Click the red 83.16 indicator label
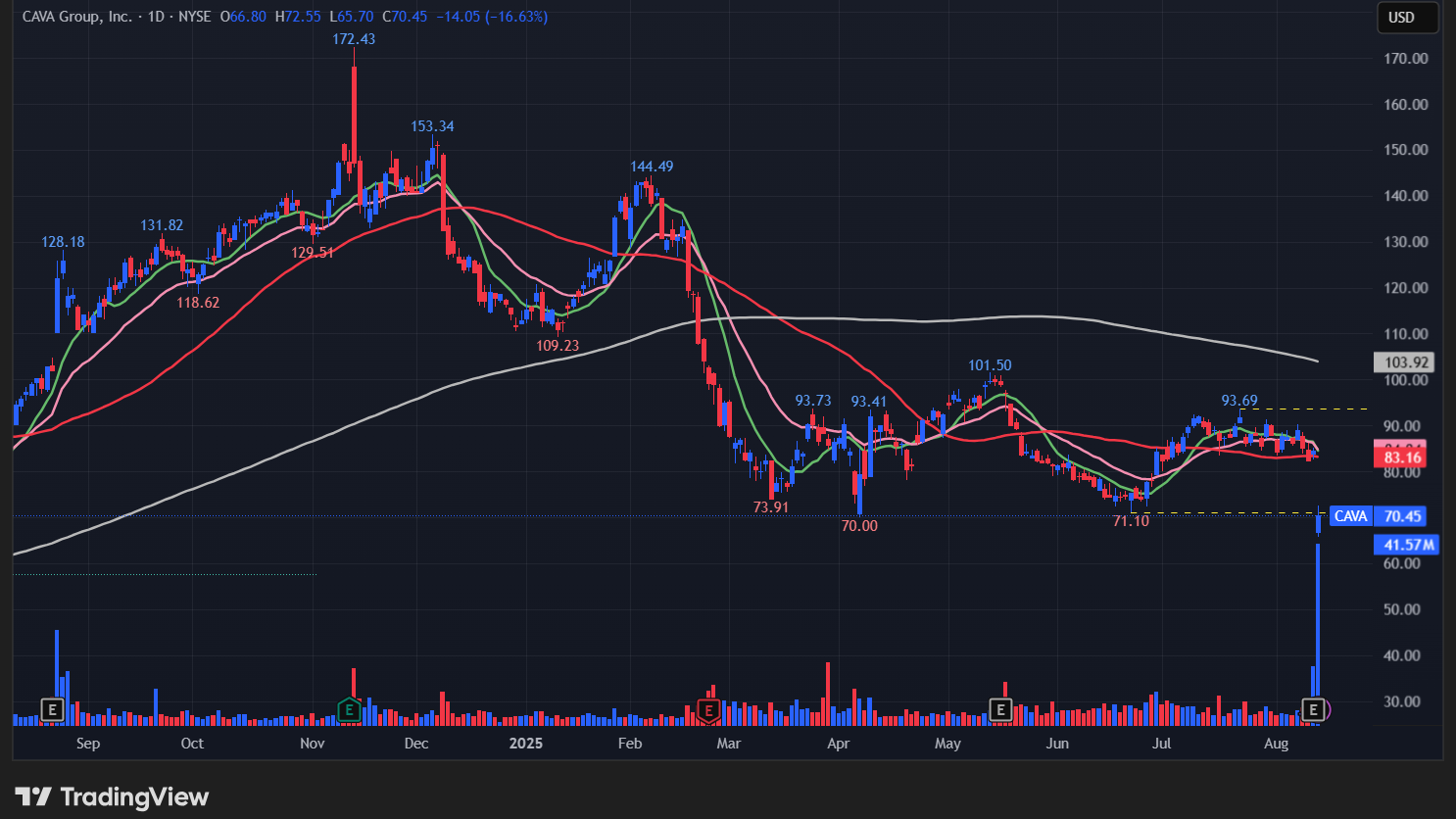This screenshot has height=819, width=1456. pyautogui.click(x=1402, y=458)
